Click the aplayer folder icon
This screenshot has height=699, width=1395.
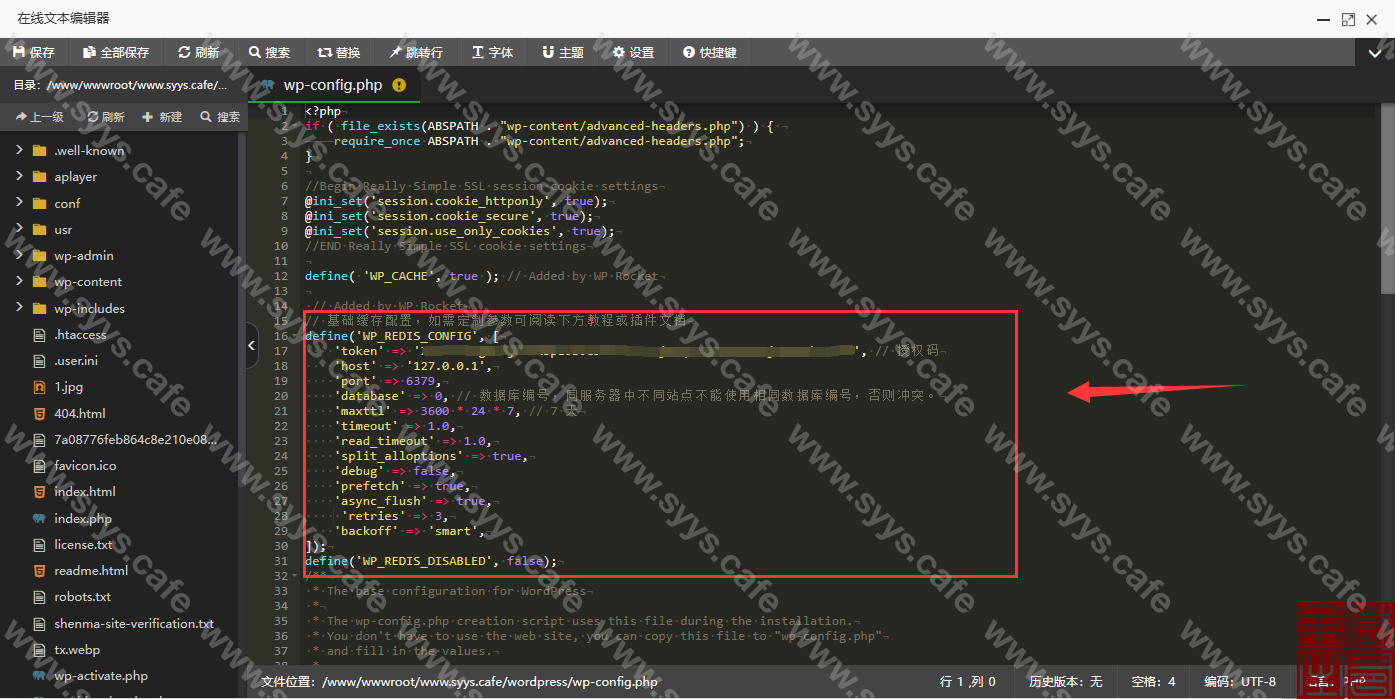tap(39, 177)
